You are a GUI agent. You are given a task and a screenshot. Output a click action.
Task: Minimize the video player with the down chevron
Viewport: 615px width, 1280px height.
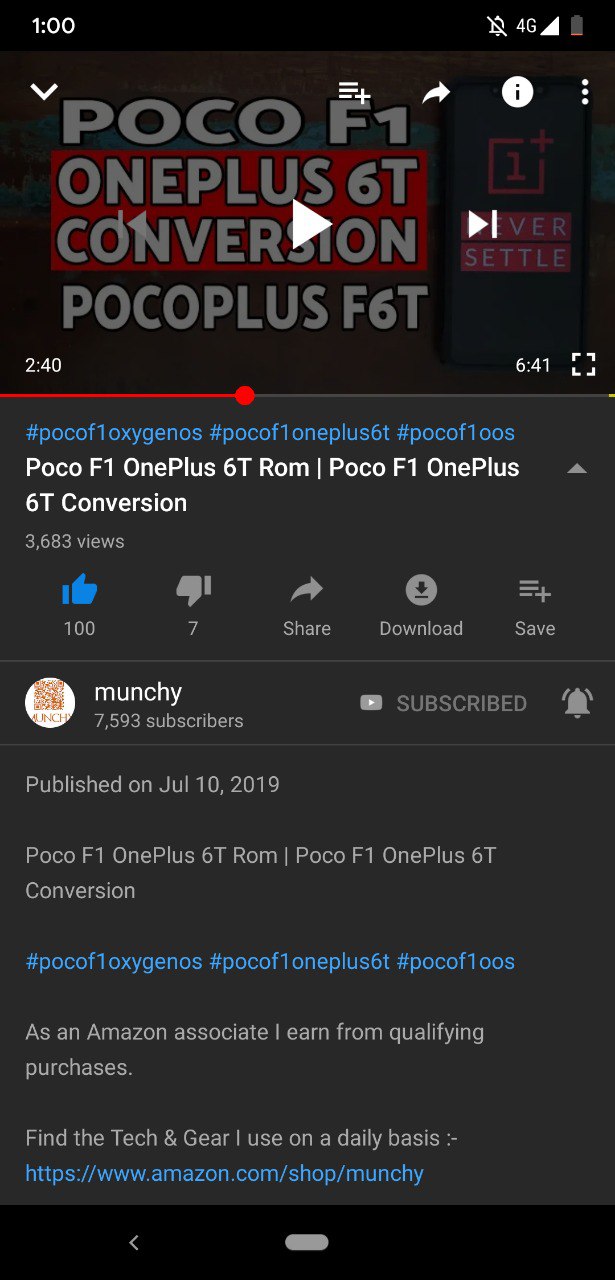tap(44, 92)
